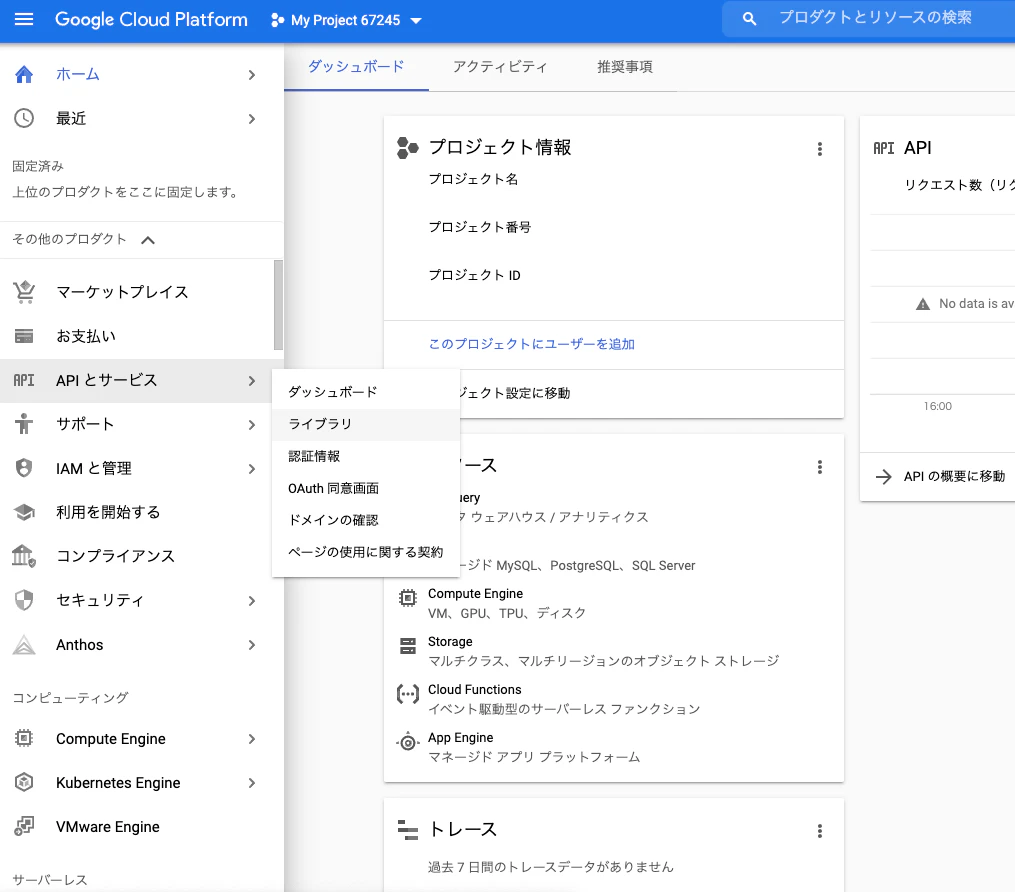Viewport: 1015px width, 892px height.
Task: Select ダッシュボード in the API submenu
Action: pyautogui.click(x=366, y=392)
